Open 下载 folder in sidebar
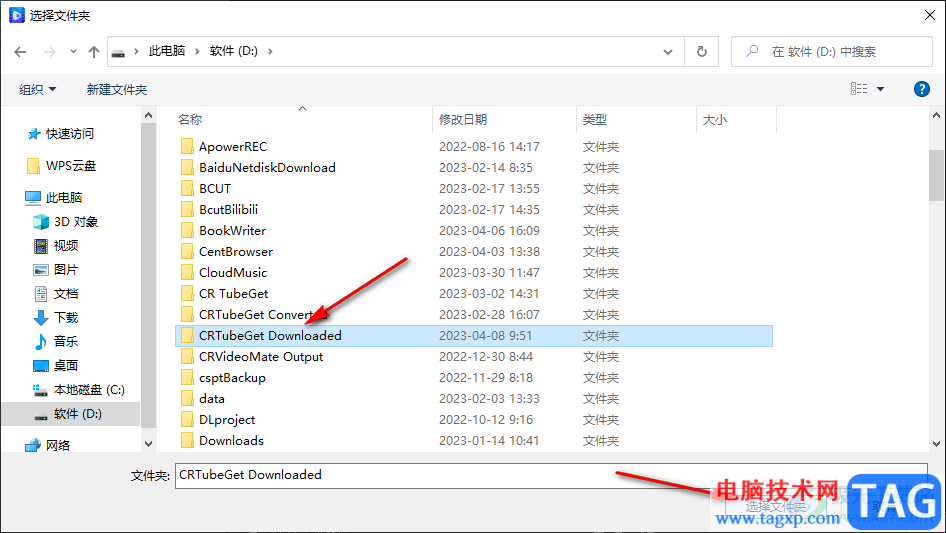 coord(66,318)
